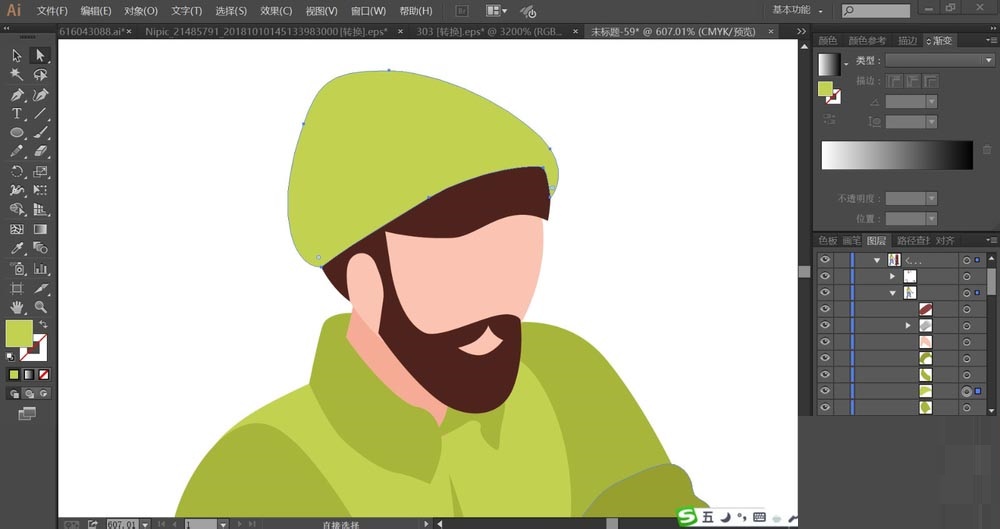Pick the Ellipse shape tool
The width and height of the screenshot is (1000, 529).
[x=17, y=132]
